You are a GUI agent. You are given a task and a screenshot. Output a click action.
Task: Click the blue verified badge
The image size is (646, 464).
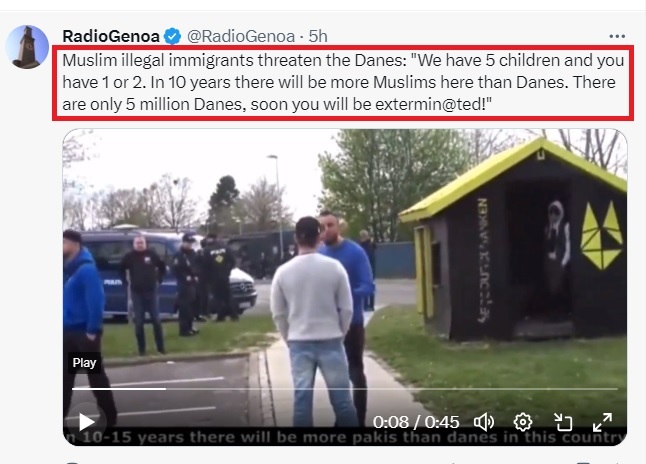pyautogui.click(x=172, y=36)
